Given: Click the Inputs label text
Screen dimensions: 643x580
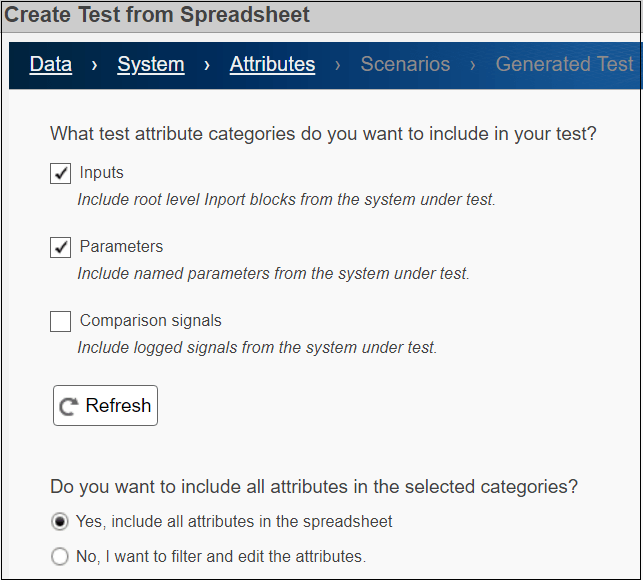Looking at the screenshot, I should [101, 173].
